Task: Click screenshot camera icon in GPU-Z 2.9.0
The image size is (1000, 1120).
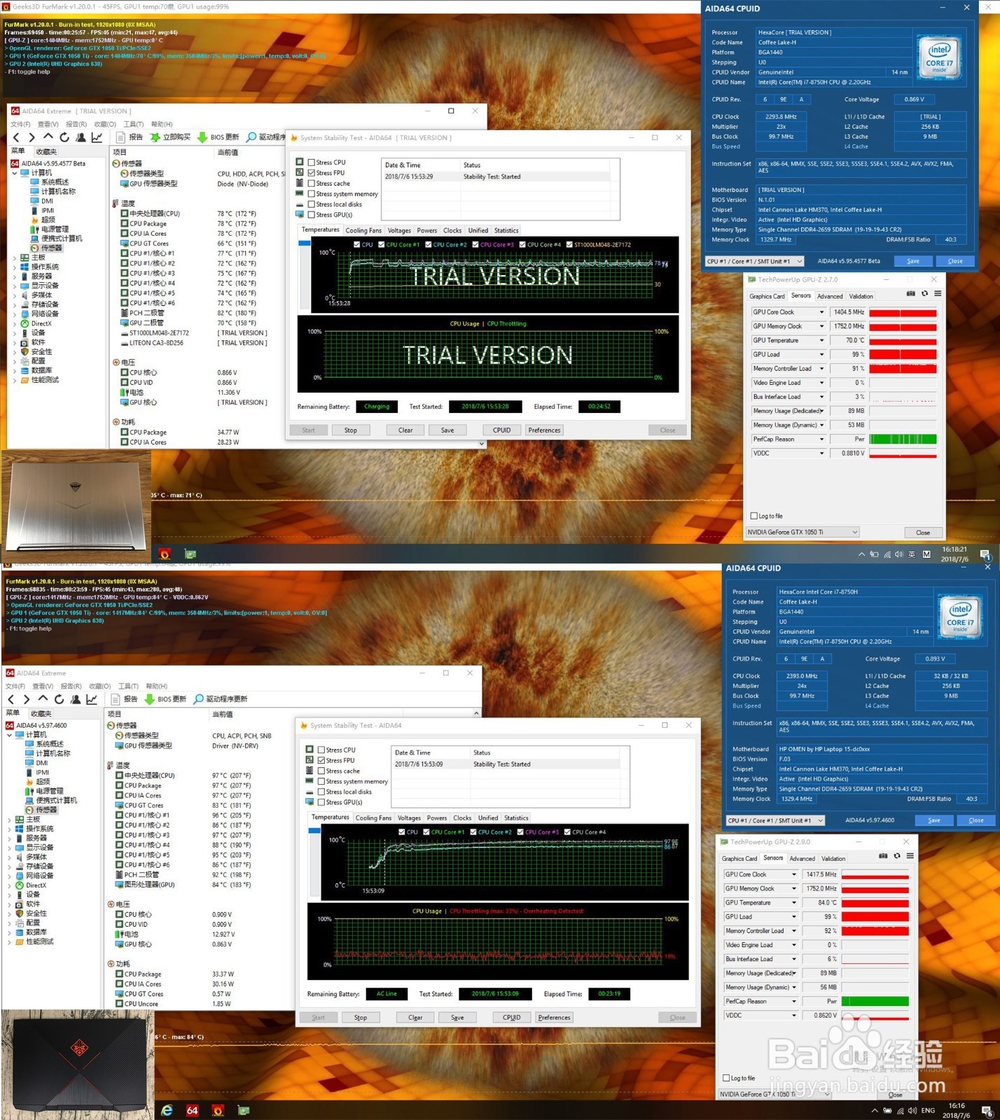Action: point(884,856)
